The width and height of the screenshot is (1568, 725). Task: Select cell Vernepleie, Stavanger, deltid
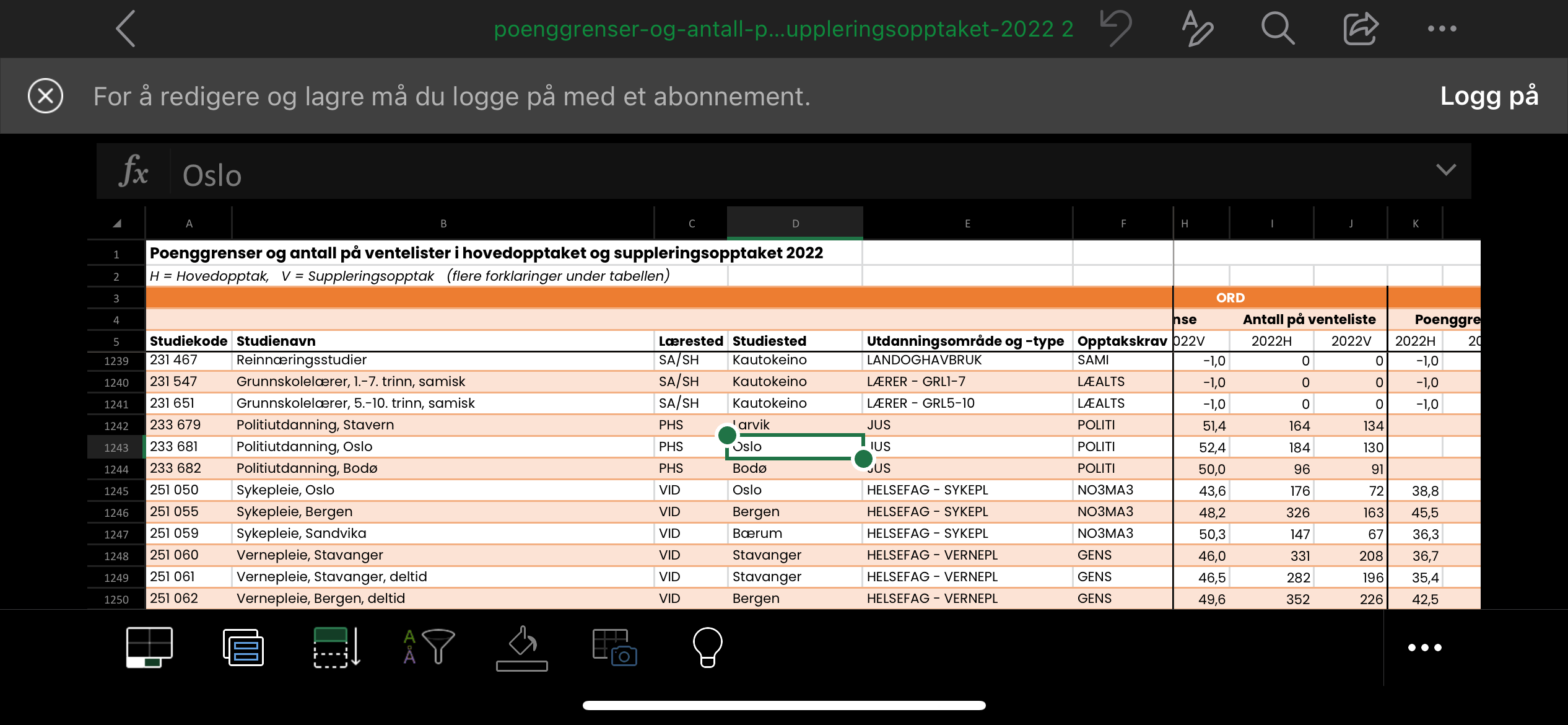(x=443, y=577)
